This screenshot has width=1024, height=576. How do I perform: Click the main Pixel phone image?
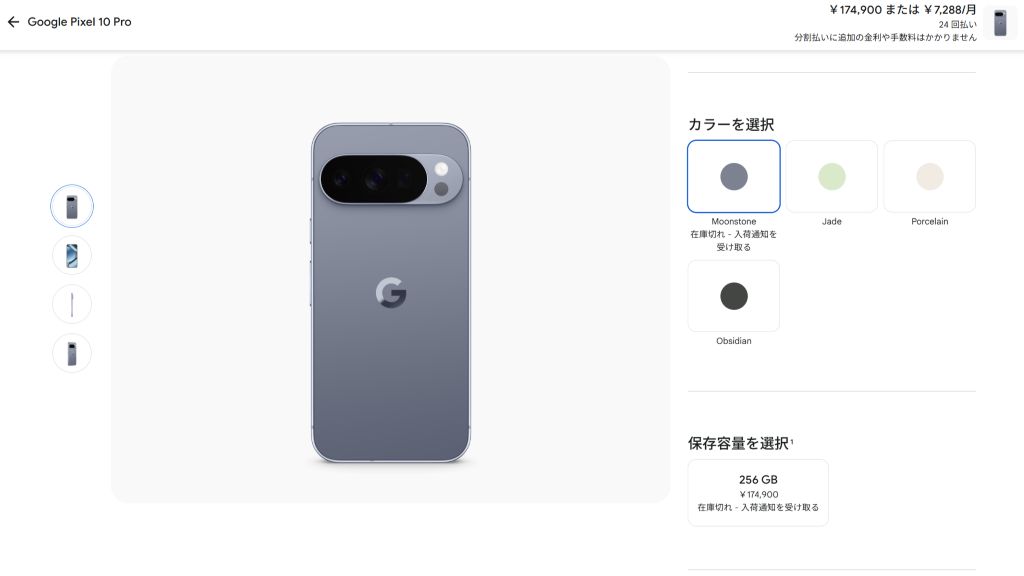pyautogui.click(x=391, y=293)
